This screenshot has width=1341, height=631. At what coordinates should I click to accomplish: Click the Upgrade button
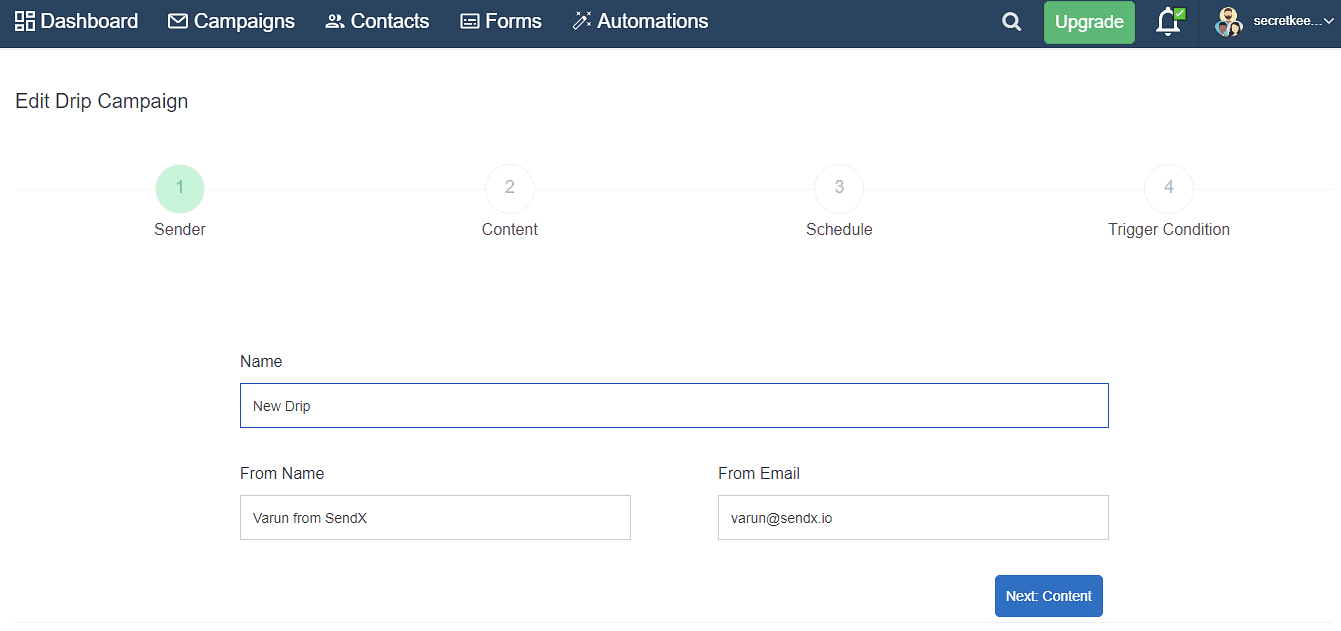click(1089, 21)
